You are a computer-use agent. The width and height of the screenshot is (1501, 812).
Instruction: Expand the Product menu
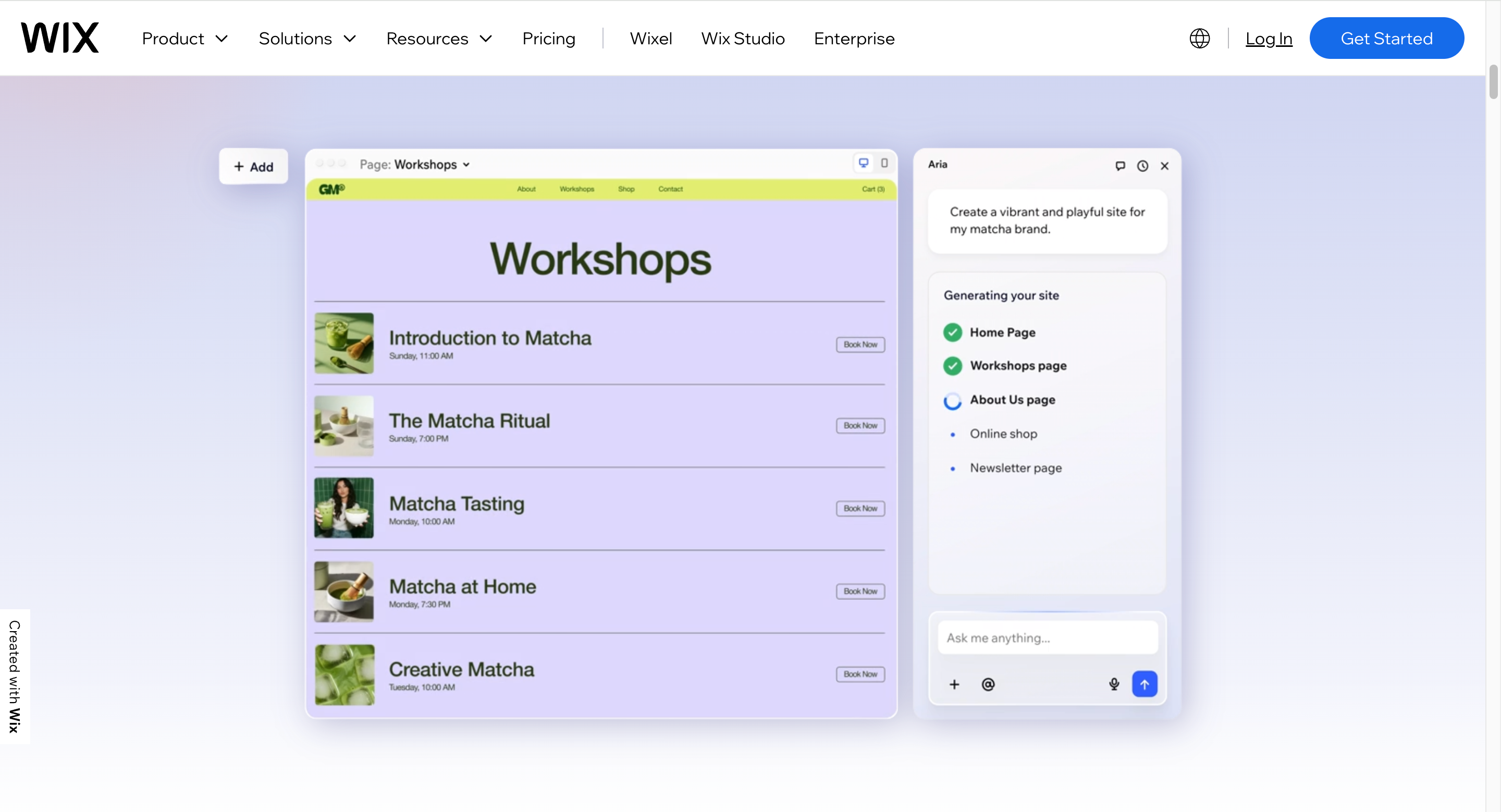184,39
